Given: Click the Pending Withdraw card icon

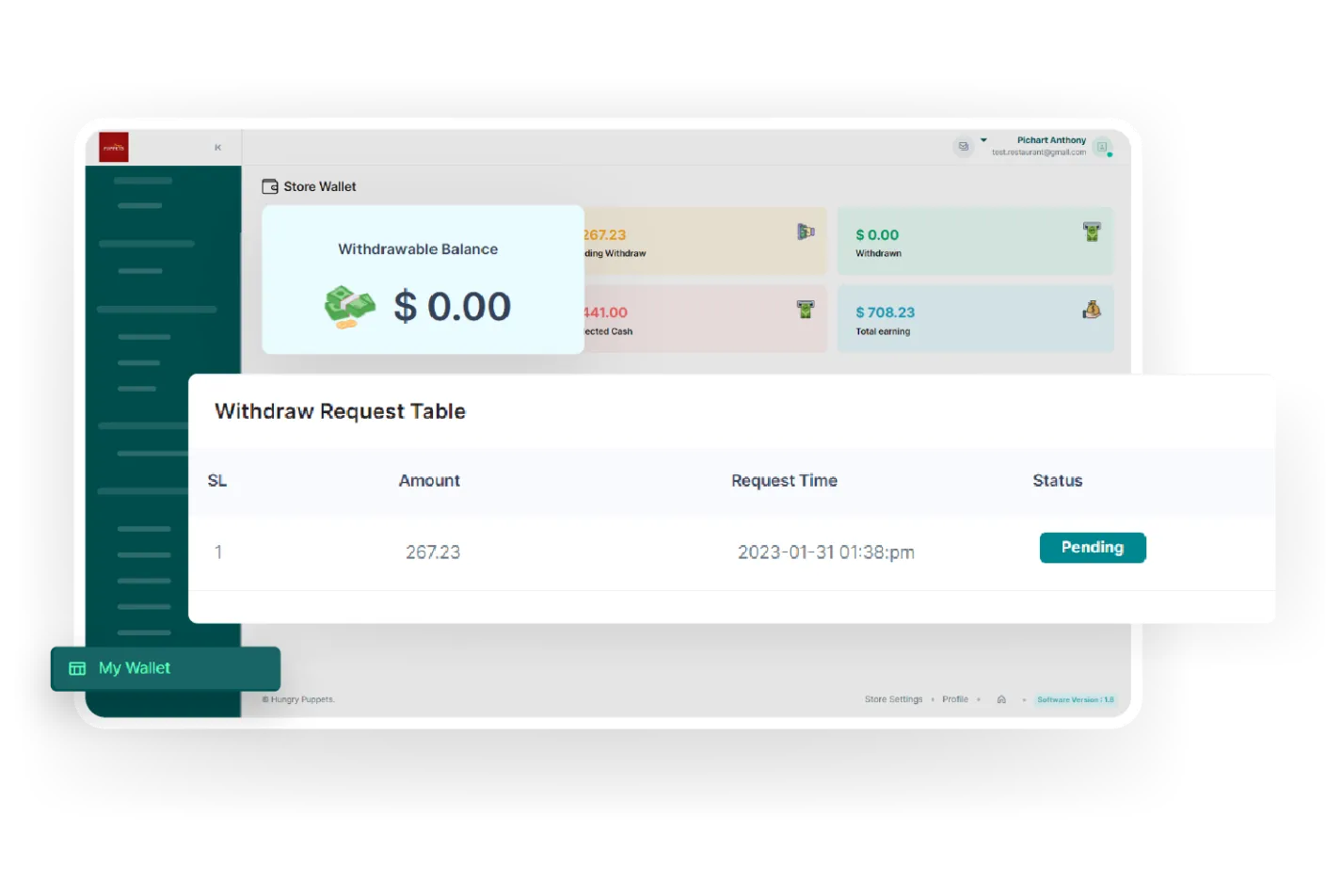Looking at the screenshot, I should point(806,232).
